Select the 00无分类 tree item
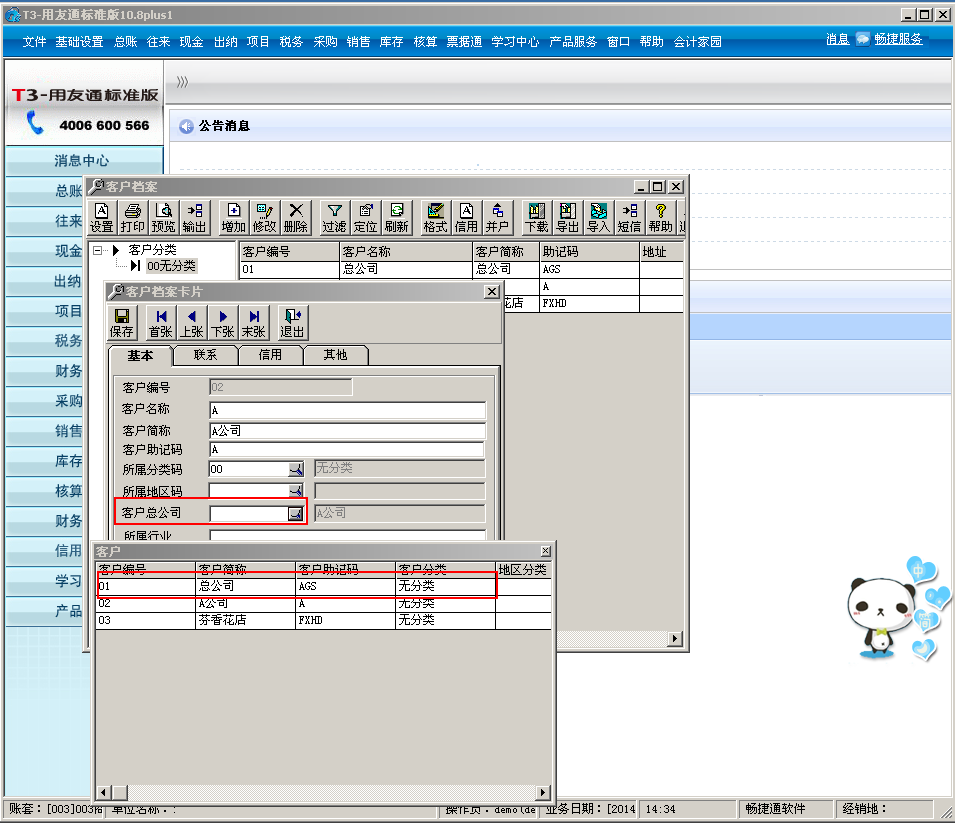 coord(171,266)
